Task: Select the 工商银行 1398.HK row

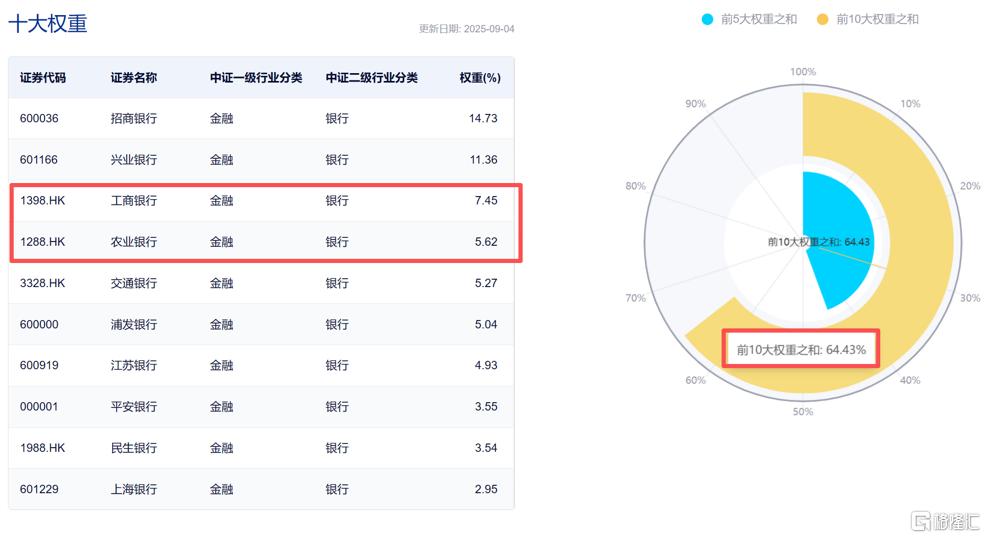Action: [x=262, y=200]
